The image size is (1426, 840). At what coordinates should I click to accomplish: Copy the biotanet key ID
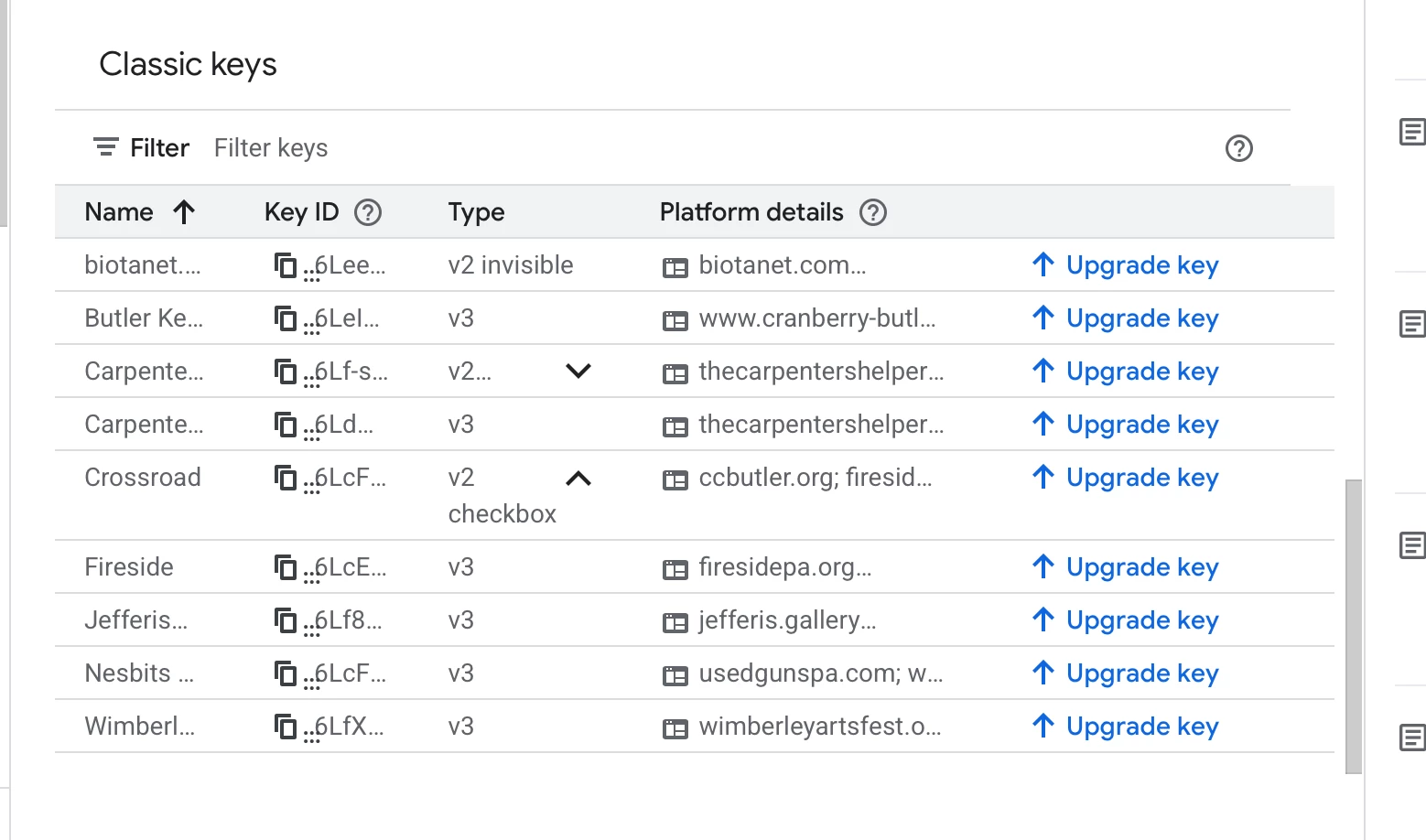click(x=286, y=265)
